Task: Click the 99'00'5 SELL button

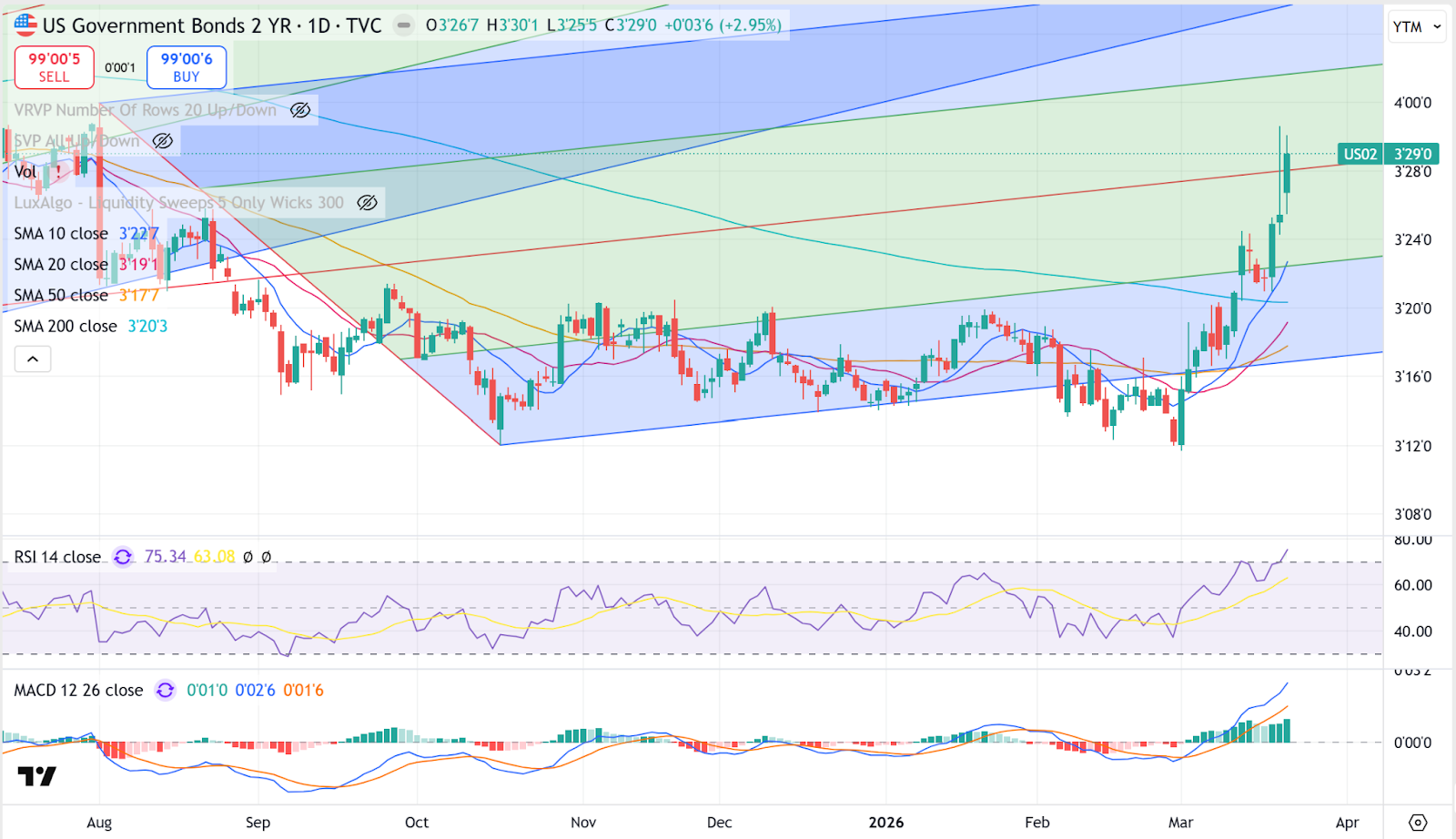Action: [x=55, y=67]
